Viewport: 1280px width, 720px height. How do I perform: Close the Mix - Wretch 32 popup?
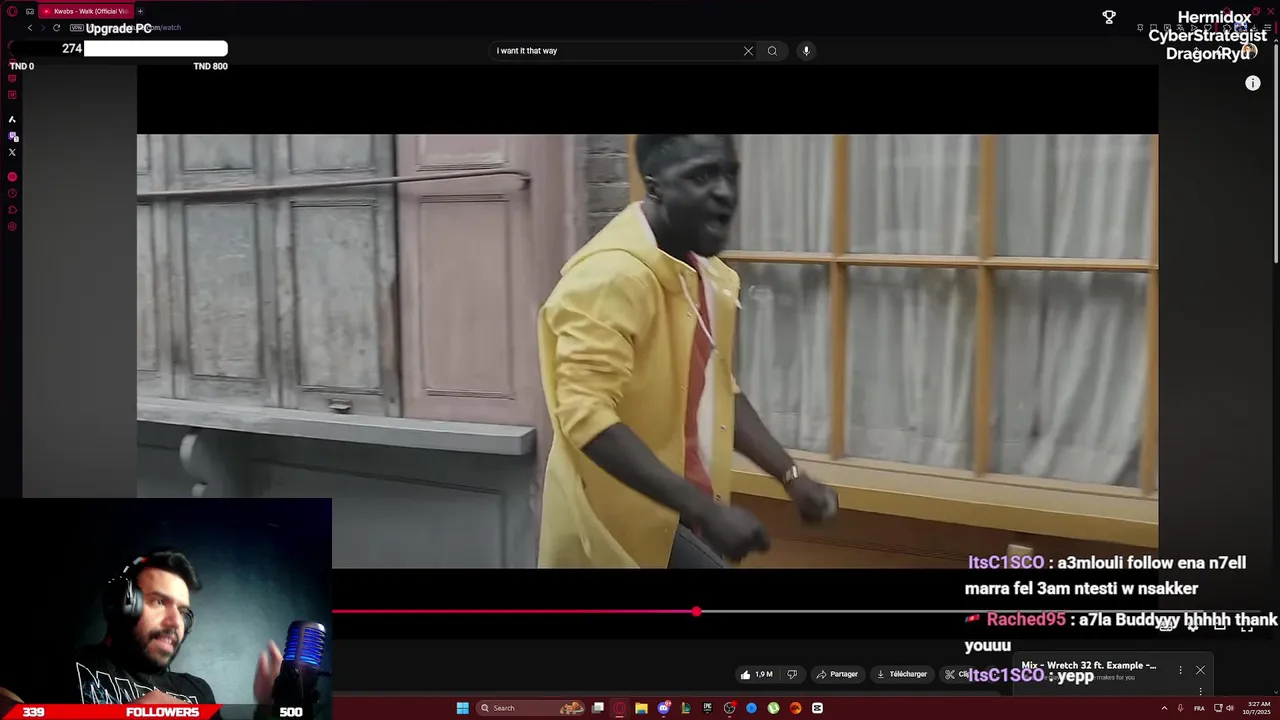[x=1200, y=670]
